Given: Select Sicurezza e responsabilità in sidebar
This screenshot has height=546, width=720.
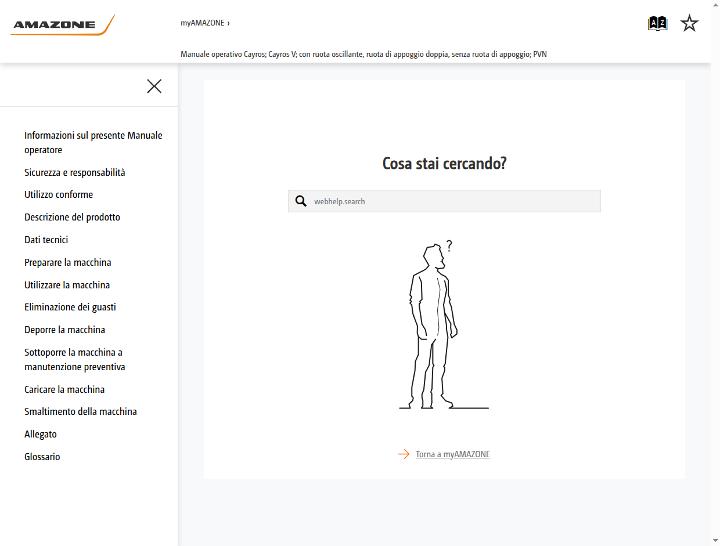Looking at the screenshot, I should pos(75,172).
